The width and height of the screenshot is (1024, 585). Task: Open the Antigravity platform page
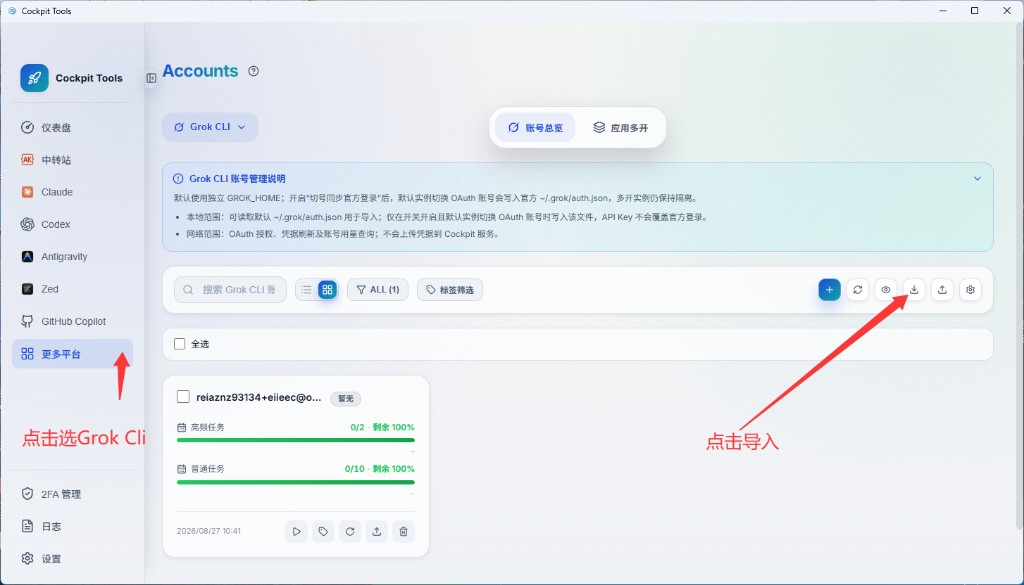[x=72, y=257]
